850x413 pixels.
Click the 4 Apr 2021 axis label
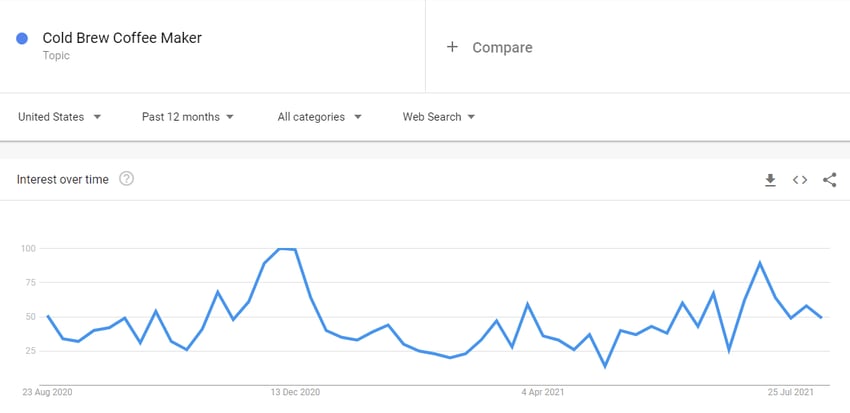543,392
